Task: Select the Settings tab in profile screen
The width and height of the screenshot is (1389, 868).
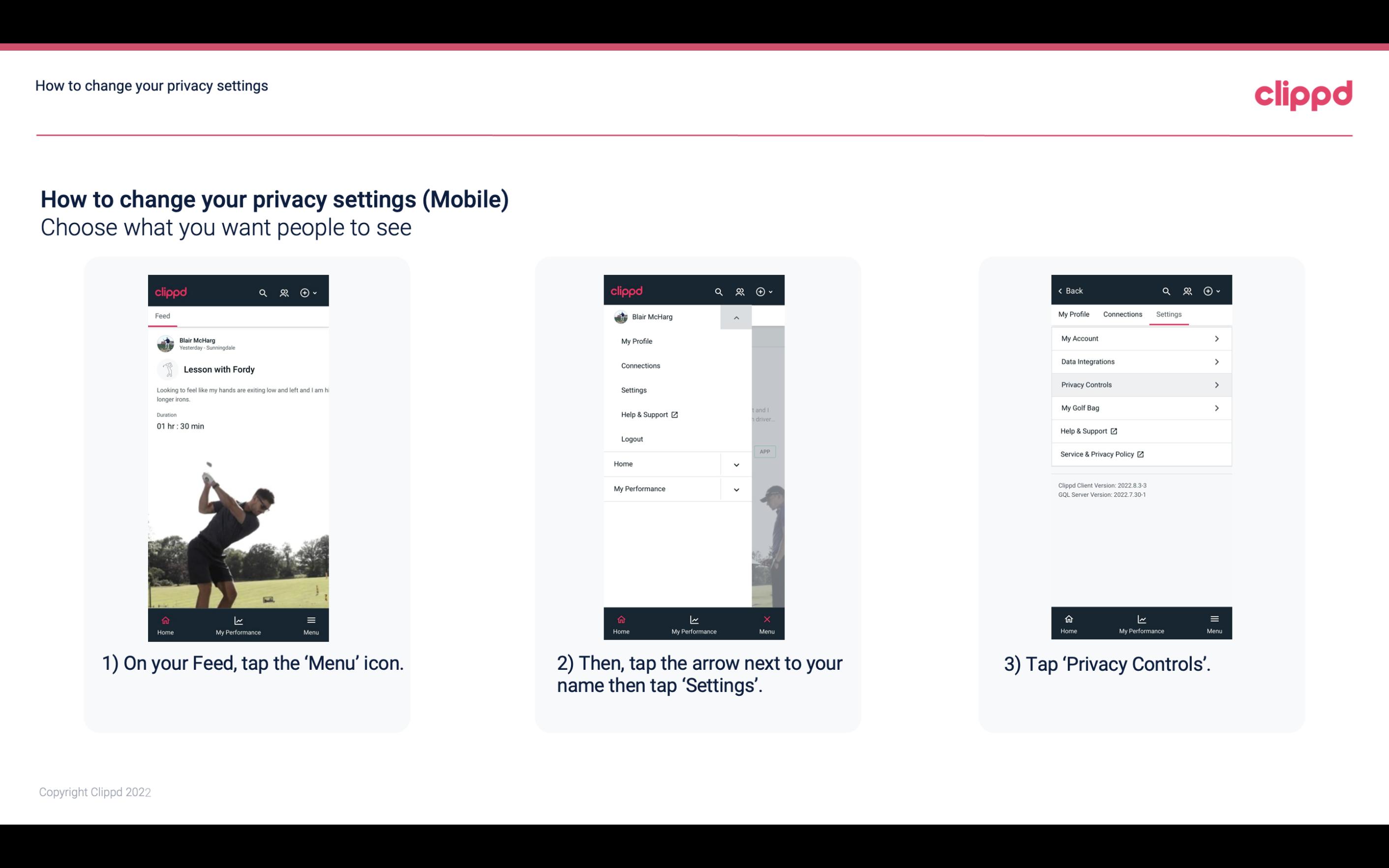Action: pyautogui.click(x=1169, y=314)
